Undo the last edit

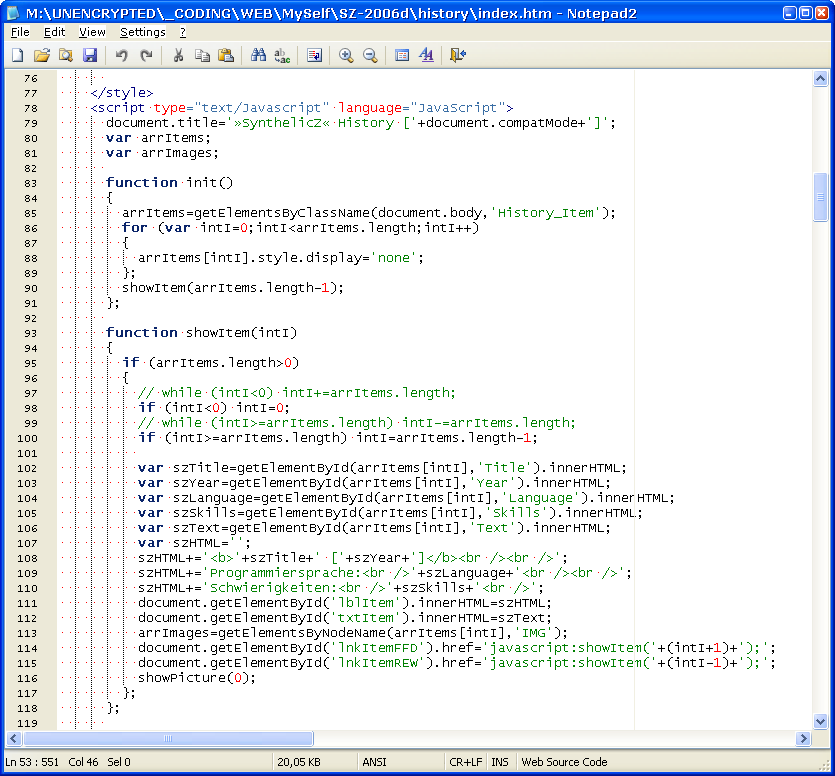tap(121, 55)
